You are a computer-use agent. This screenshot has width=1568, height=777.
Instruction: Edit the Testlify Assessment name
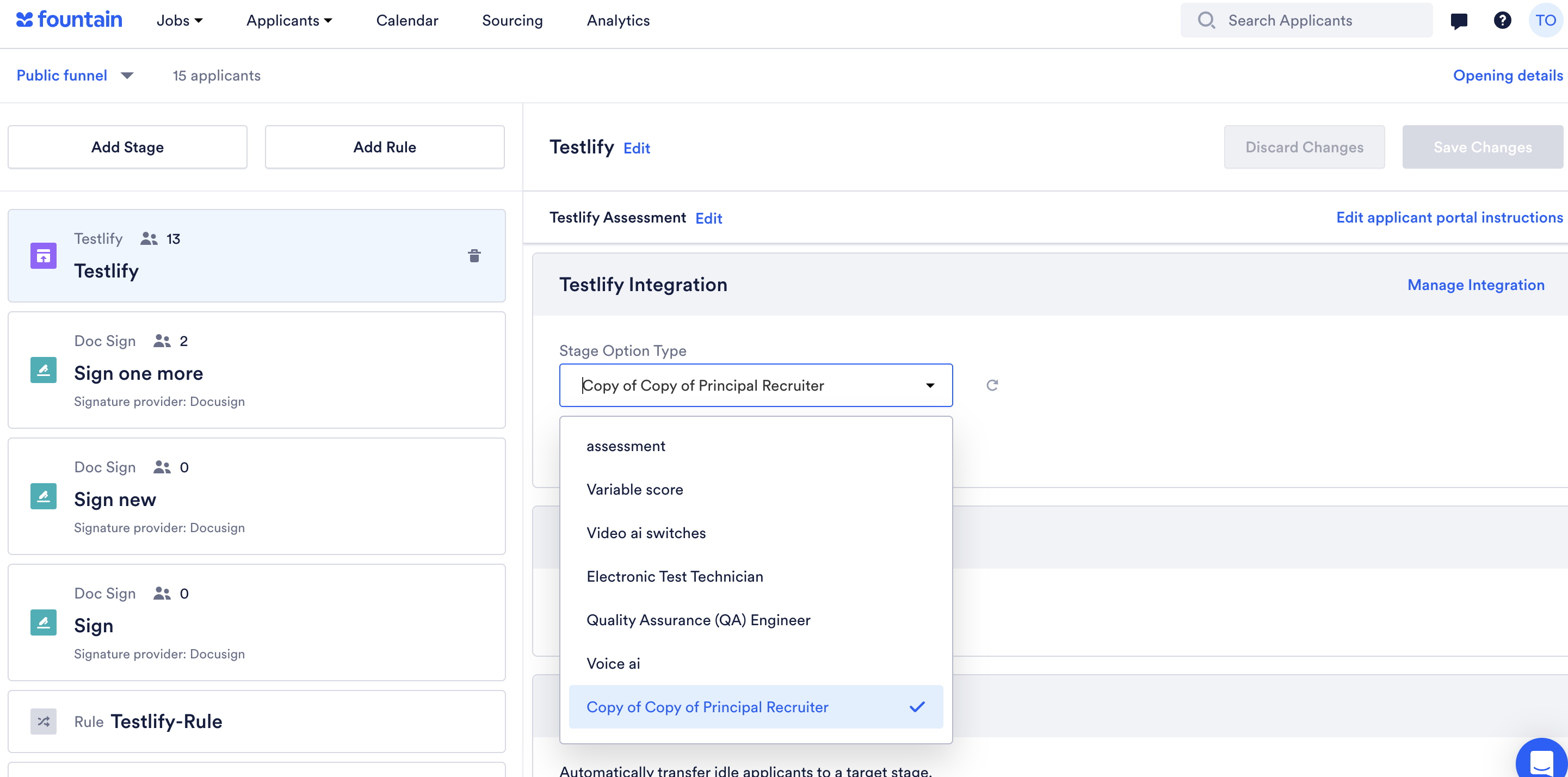[708, 219]
